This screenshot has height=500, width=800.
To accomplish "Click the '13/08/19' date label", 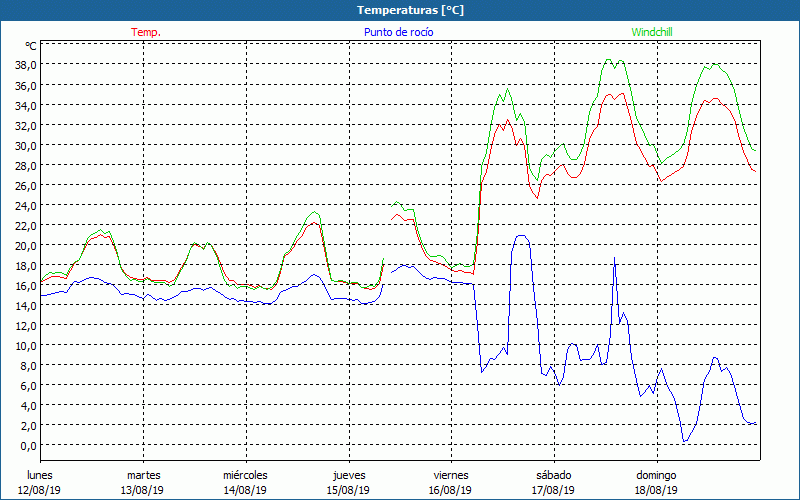I will point(142,490).
